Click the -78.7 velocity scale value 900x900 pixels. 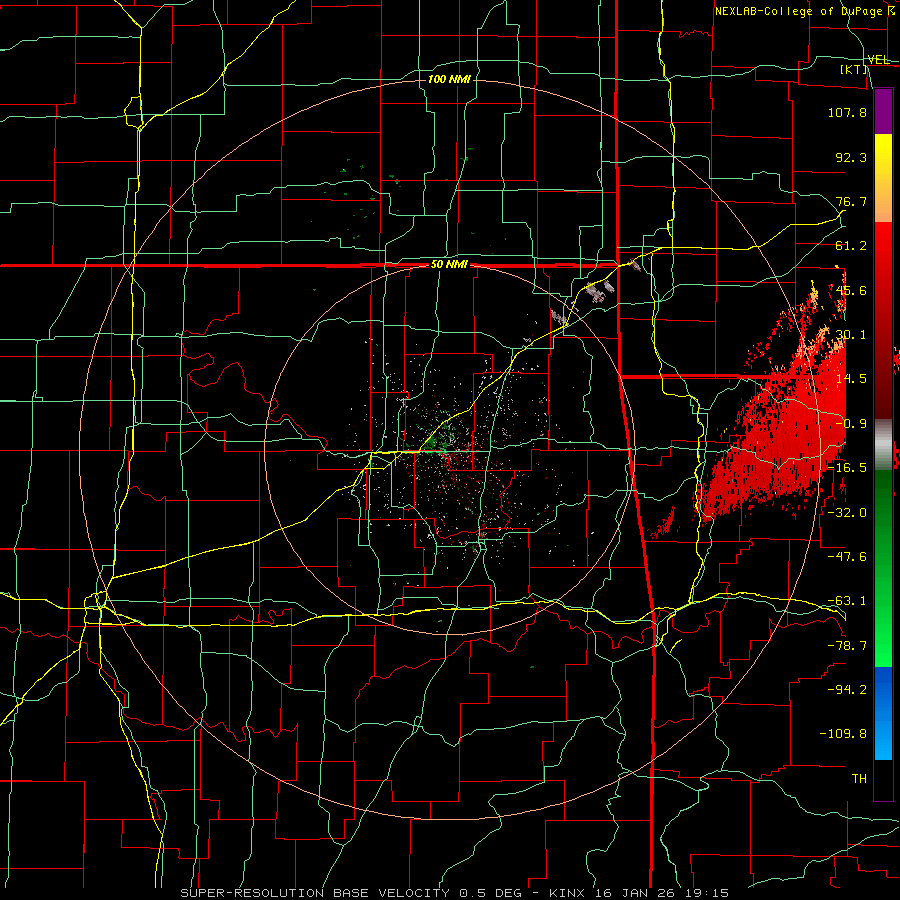click(847, 646)
